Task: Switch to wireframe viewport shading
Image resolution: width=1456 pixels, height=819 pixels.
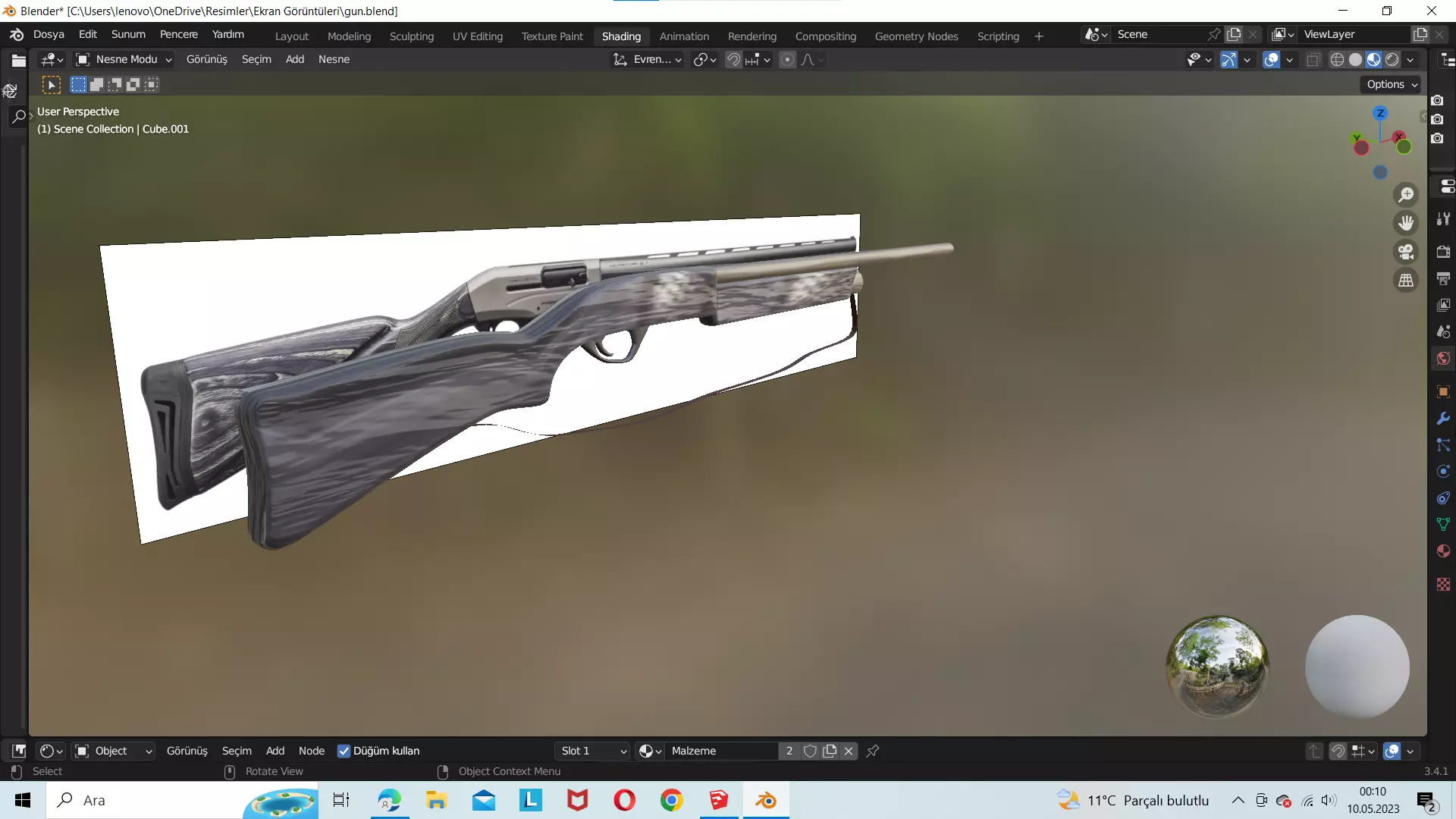Action: coord(1338,60)
